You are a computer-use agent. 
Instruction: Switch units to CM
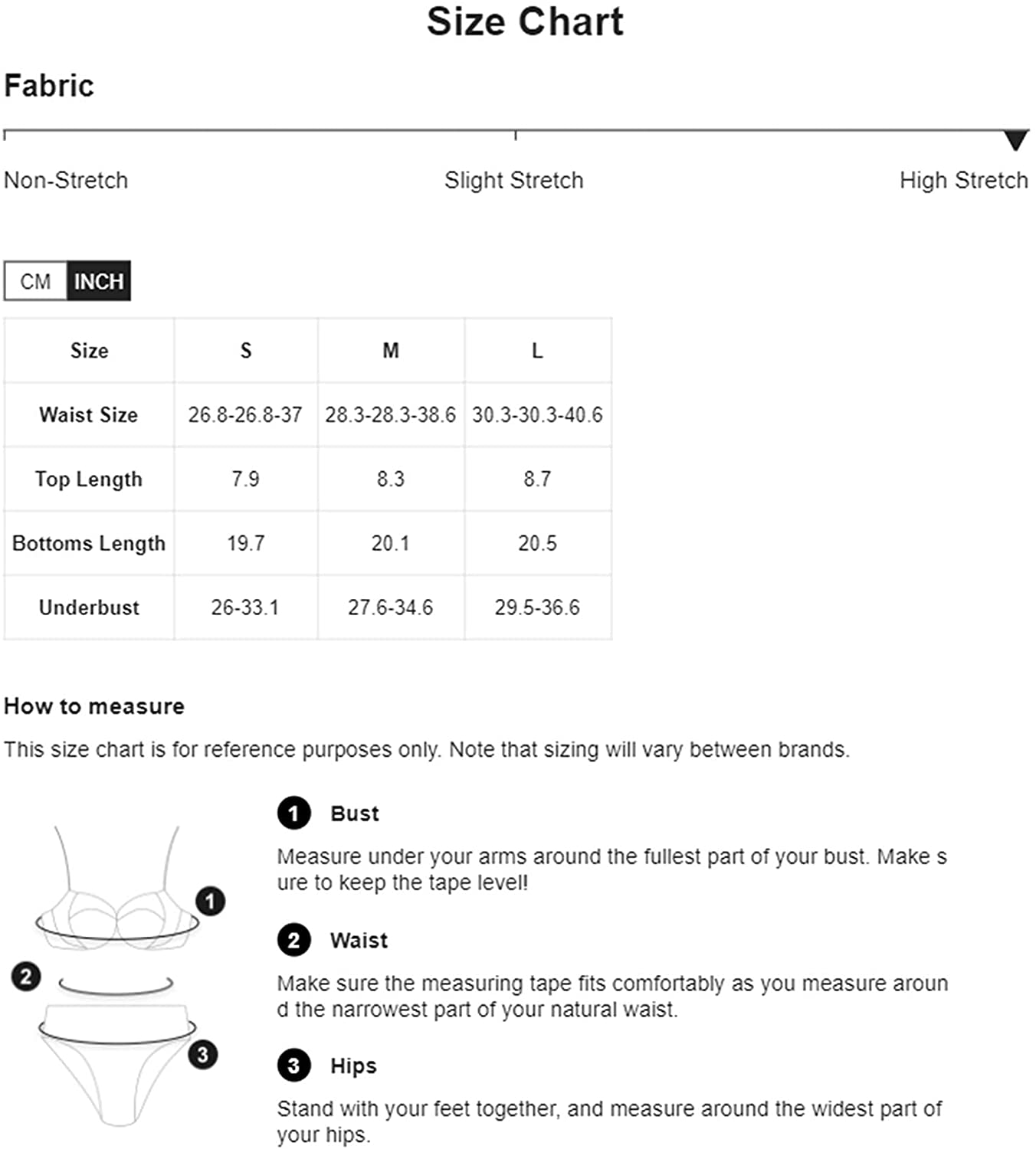(x=36, y=281)
